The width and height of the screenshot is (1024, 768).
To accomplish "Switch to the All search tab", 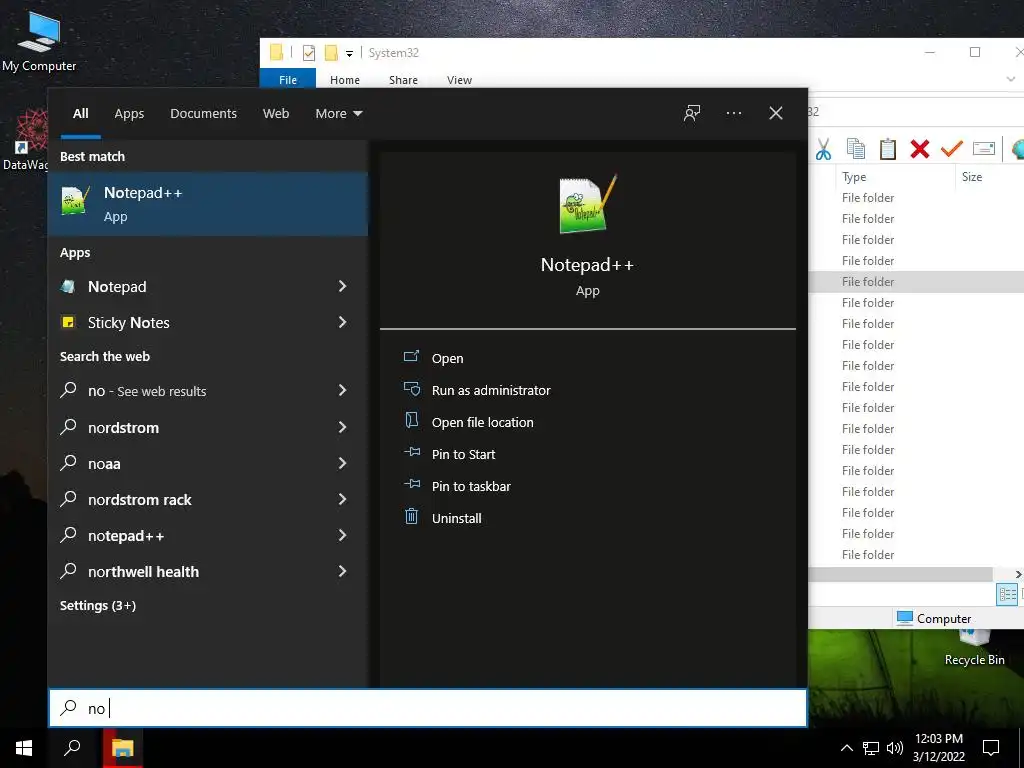I will pos(80,114).
